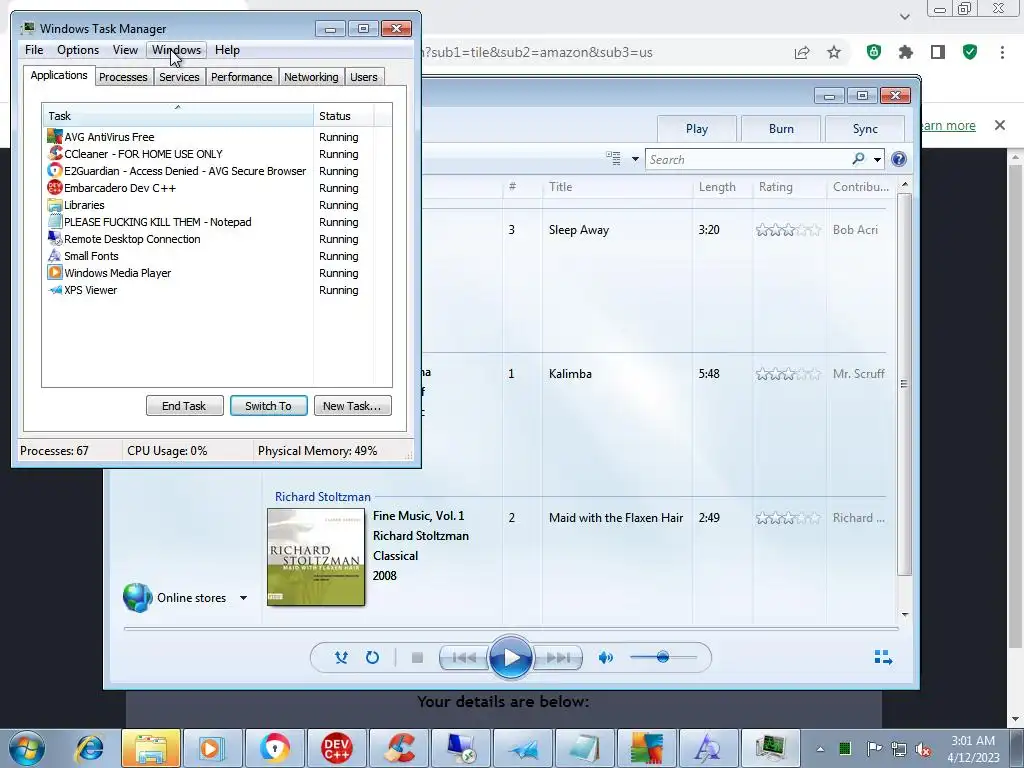The image size is (1024, 768).
Task: Click the Stop playback button
Action: click(x=417, y=658)
